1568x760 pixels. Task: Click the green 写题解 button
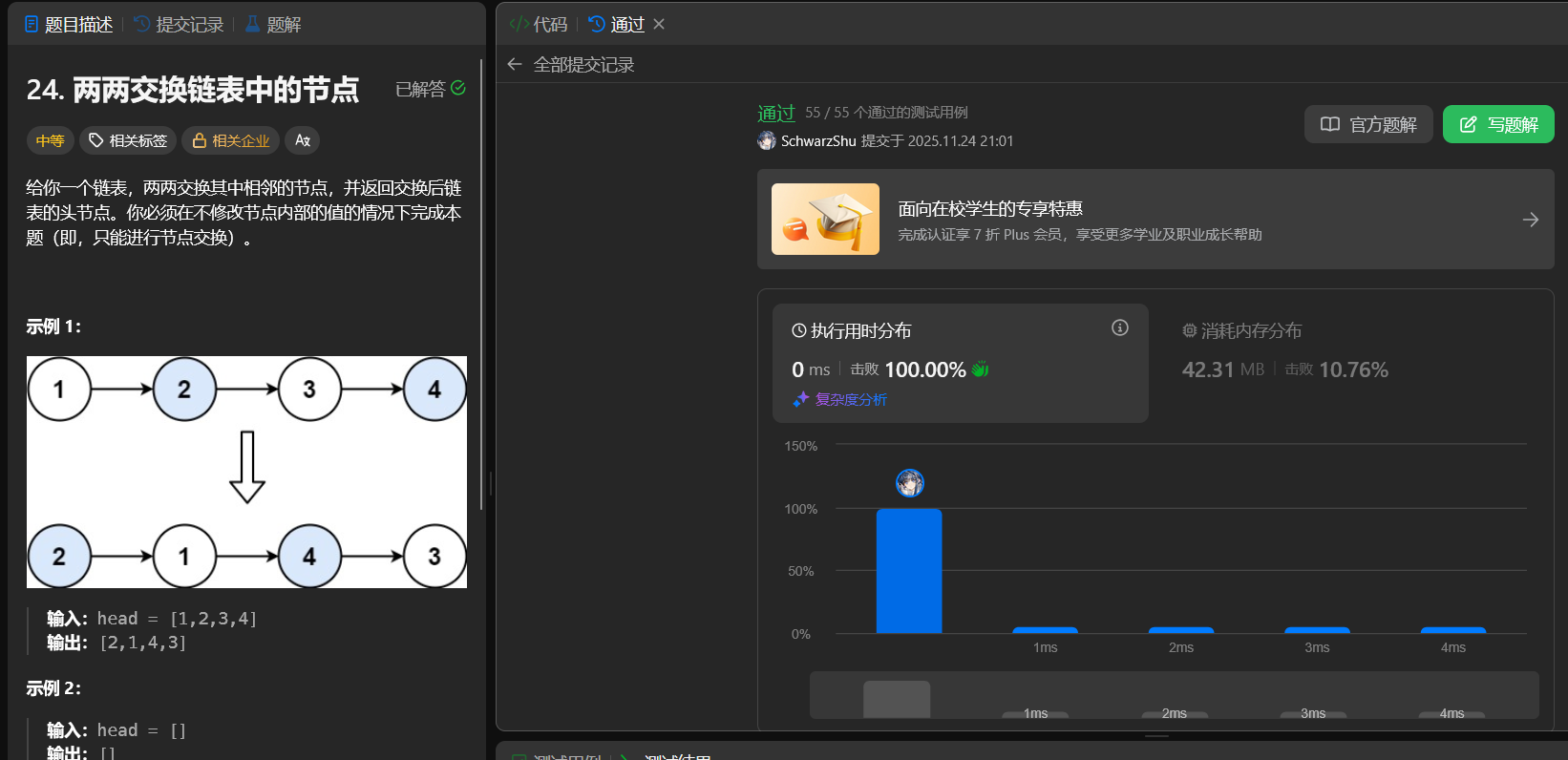[x=1497, y=124]
